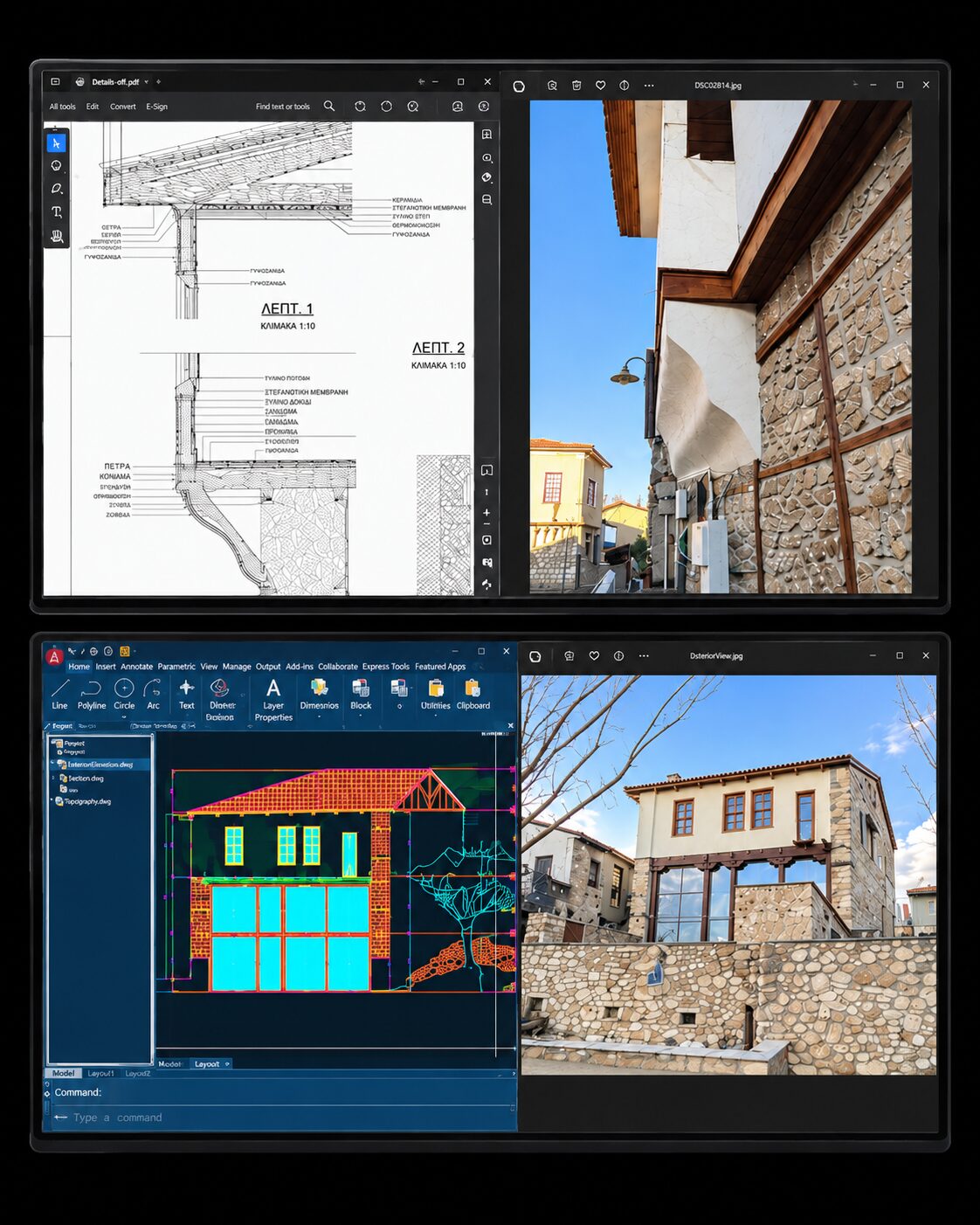980x1225 pixels.
Task: Click Find text or tools search field
Action: 283,107
